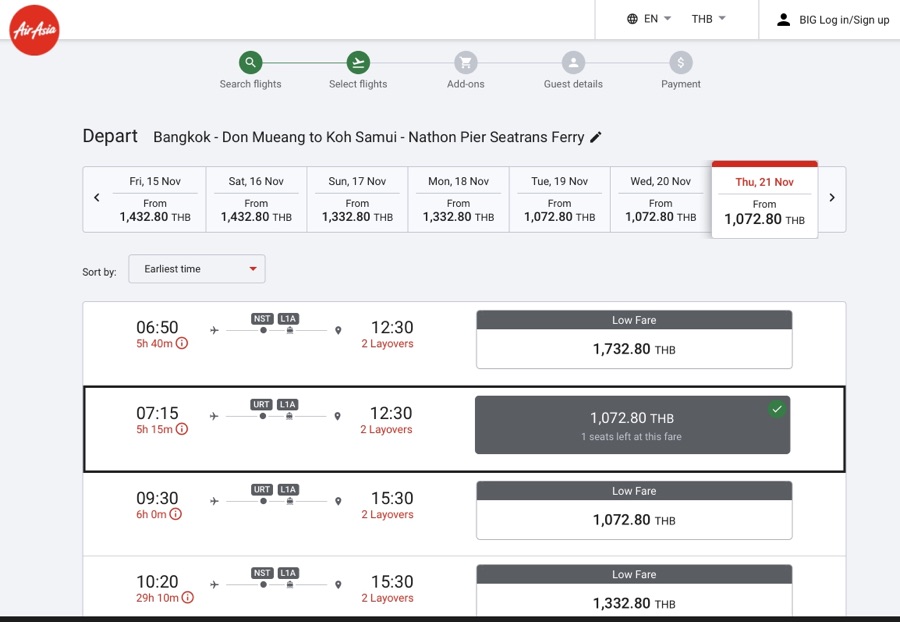This screenshot has height=622, width=900.
Task: Open the EN language dropdown
Action: (657, 19)
